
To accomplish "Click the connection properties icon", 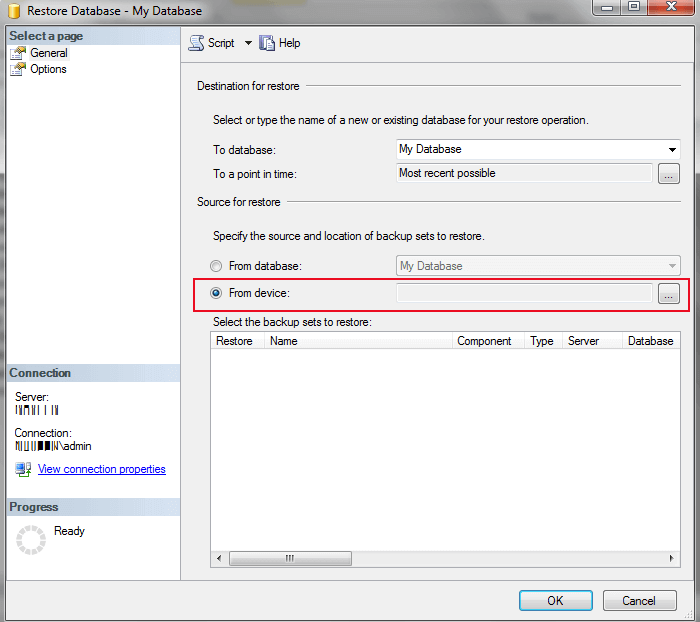I will (x=23, y=469).
